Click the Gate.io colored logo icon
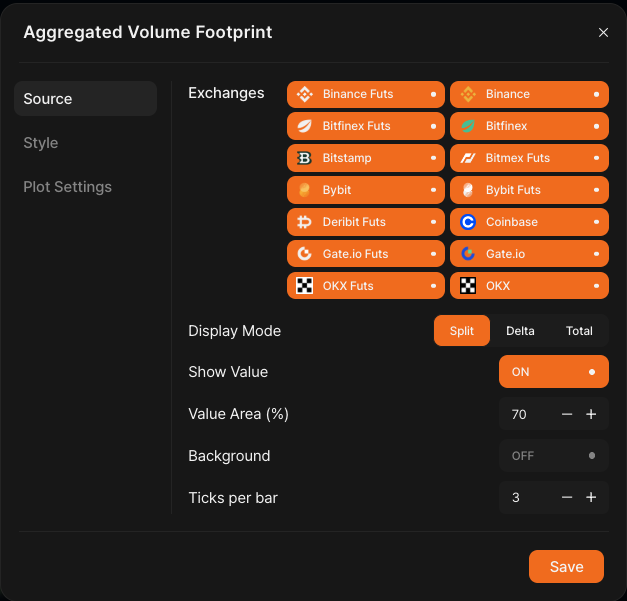This screenshot has height=601, width=627. [468, 254]
